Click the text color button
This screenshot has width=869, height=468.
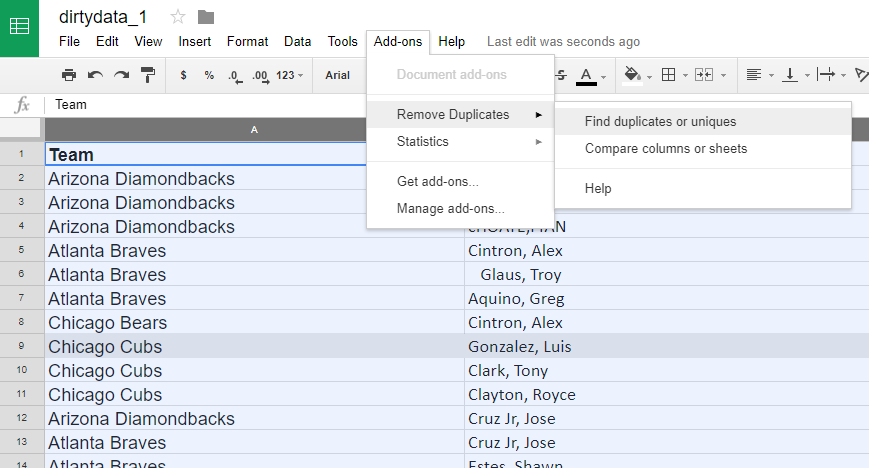pos(587,75)
